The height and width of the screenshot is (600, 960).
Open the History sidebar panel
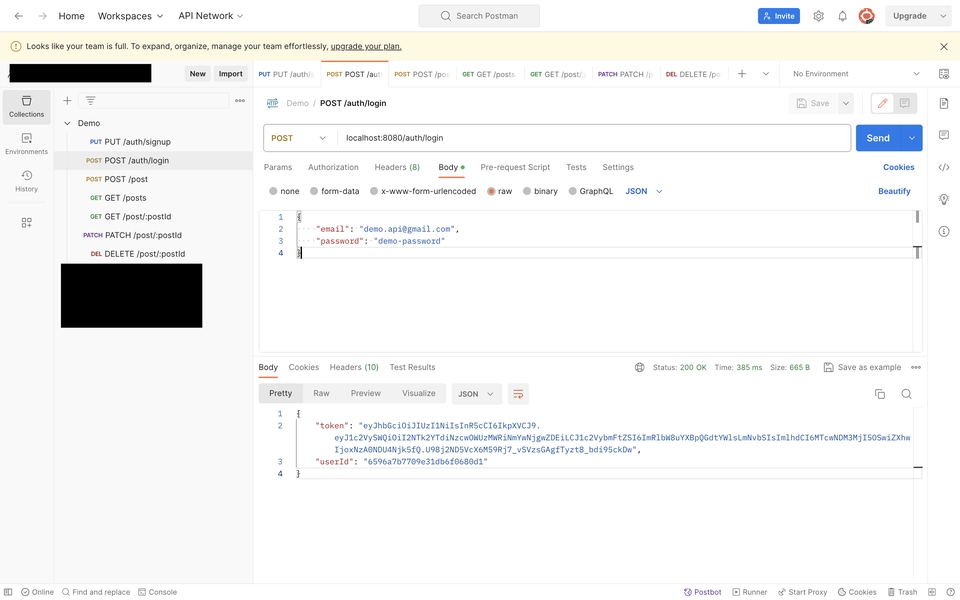click(x=26, y=181)
